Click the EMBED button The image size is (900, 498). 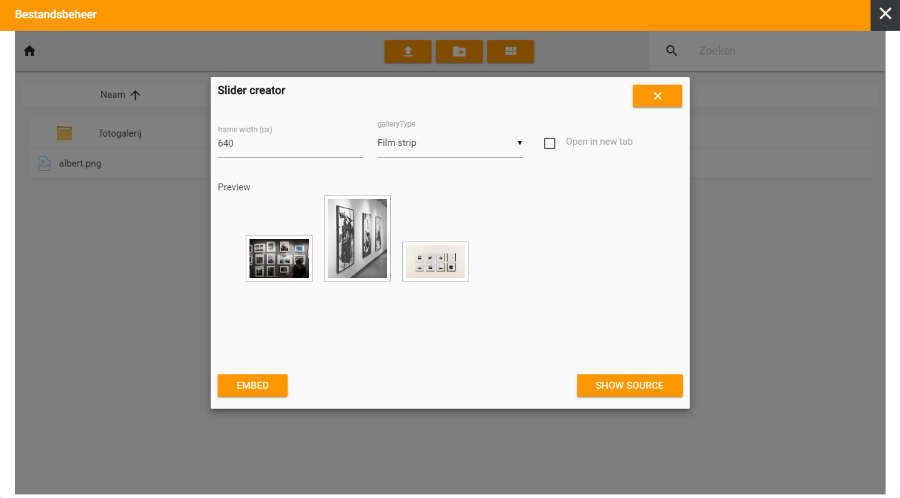(253, 386)
